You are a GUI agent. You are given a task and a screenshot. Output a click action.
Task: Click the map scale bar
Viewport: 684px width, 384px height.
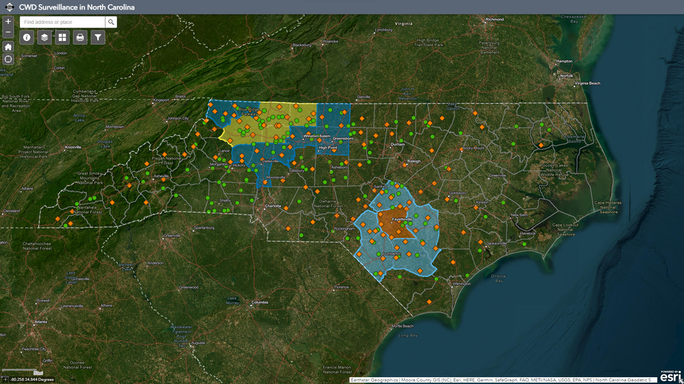point(23,372)
